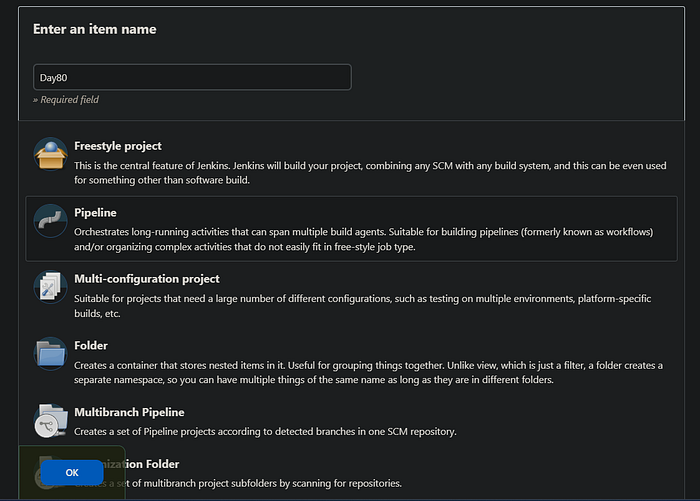
Task: Select the Multi-configuration project title
Action: pyautogui.click(x=147, y=279)
